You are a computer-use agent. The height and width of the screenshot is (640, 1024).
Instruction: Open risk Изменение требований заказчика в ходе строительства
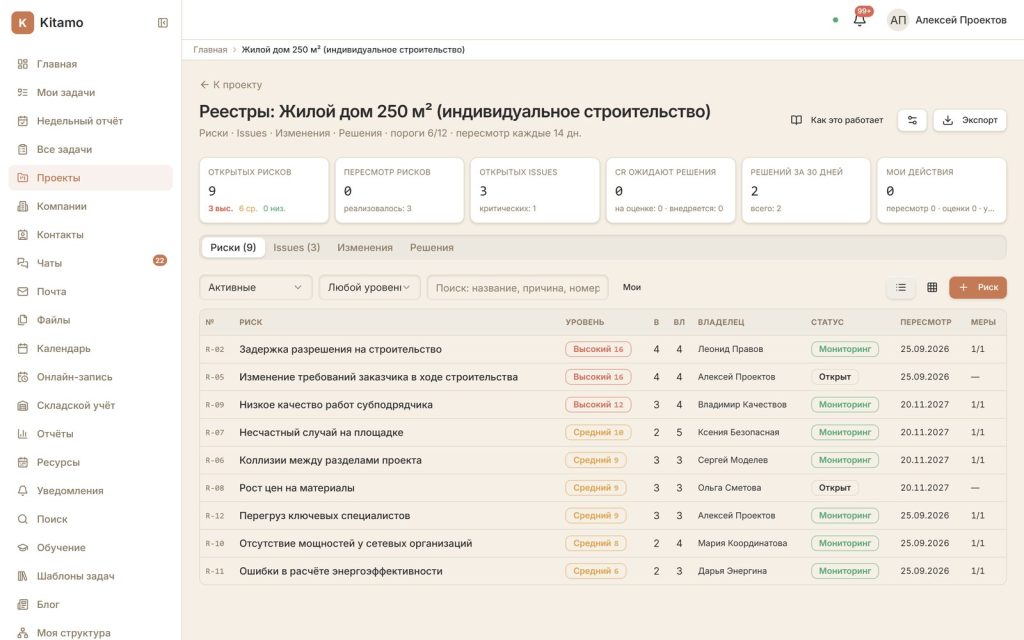378,377
